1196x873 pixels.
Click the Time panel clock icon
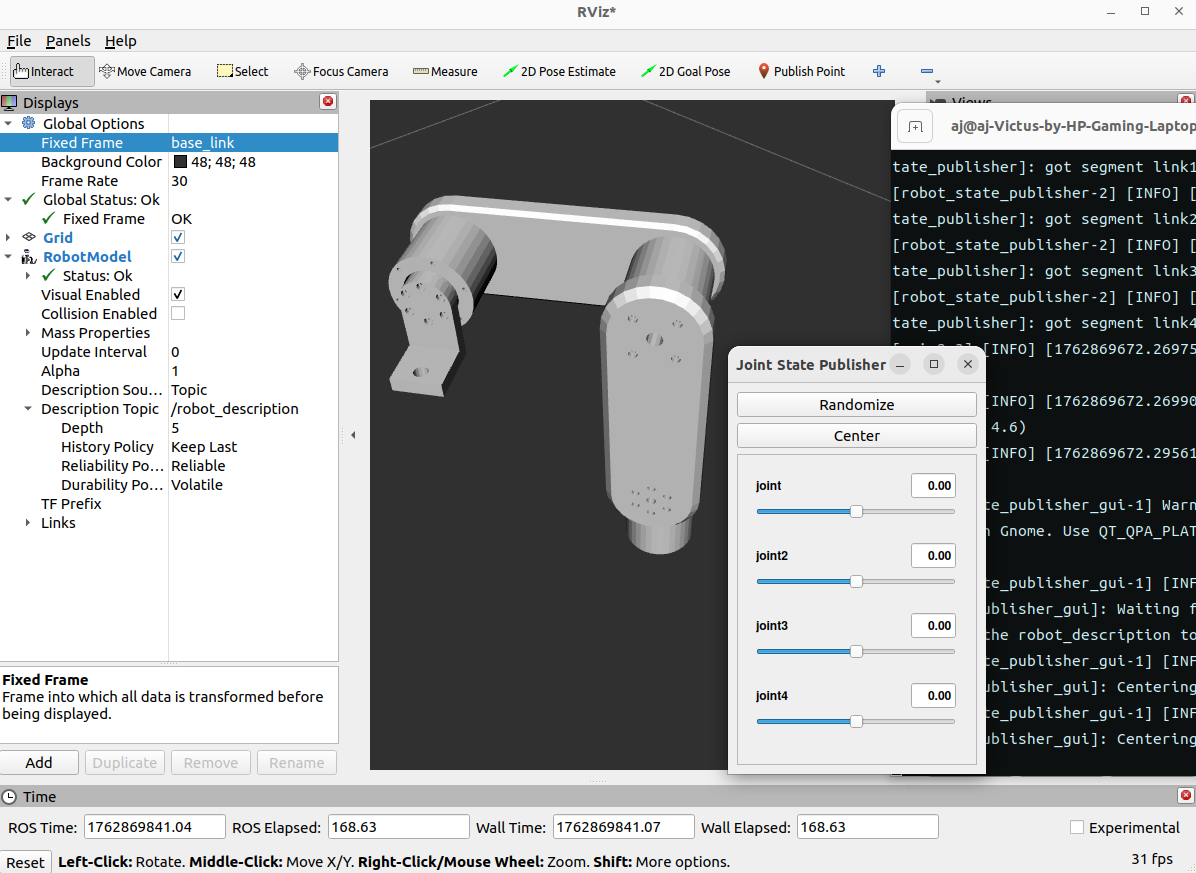(9, 797)
